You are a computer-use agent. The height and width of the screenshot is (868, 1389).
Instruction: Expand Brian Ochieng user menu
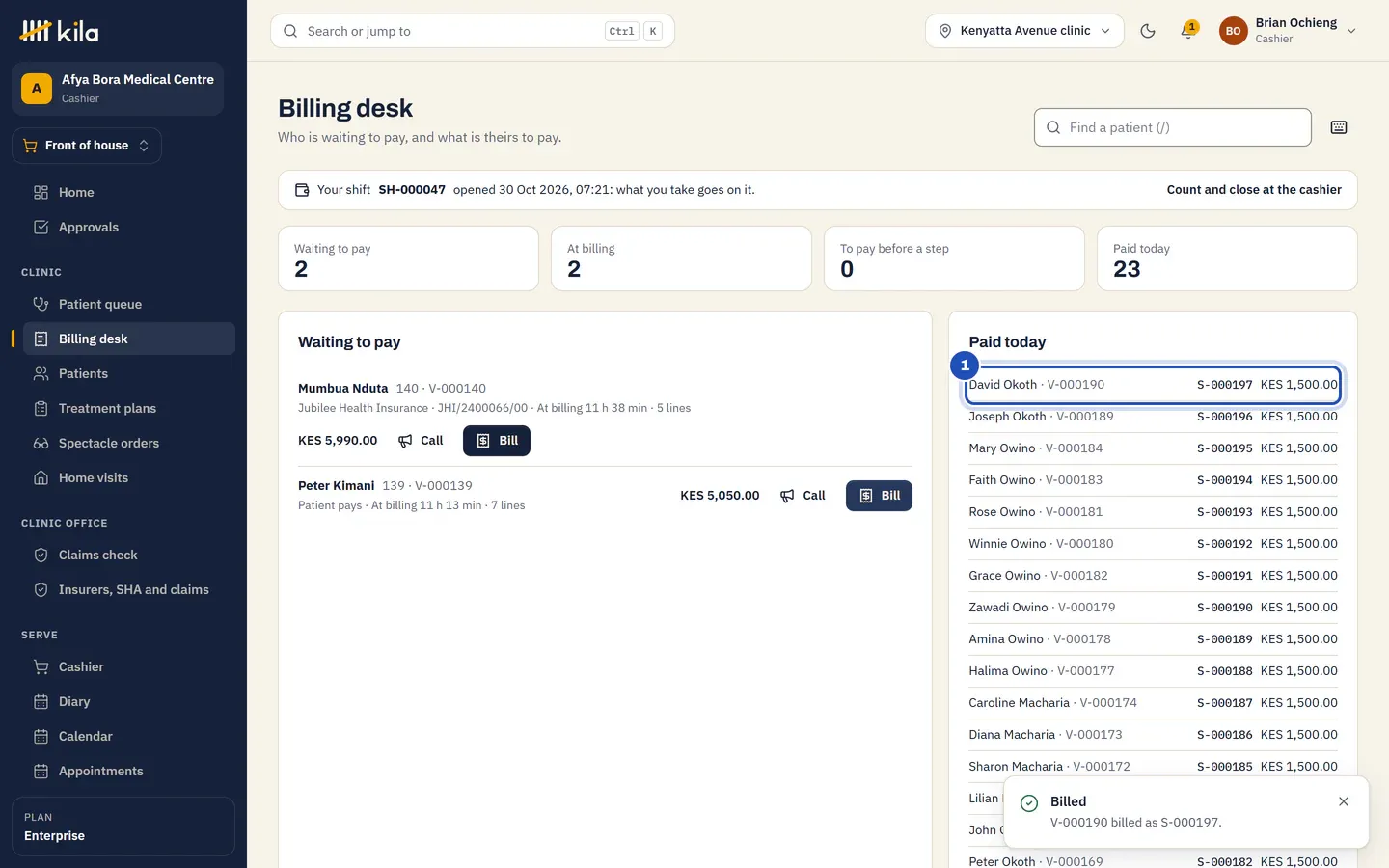coord(1289,31)
